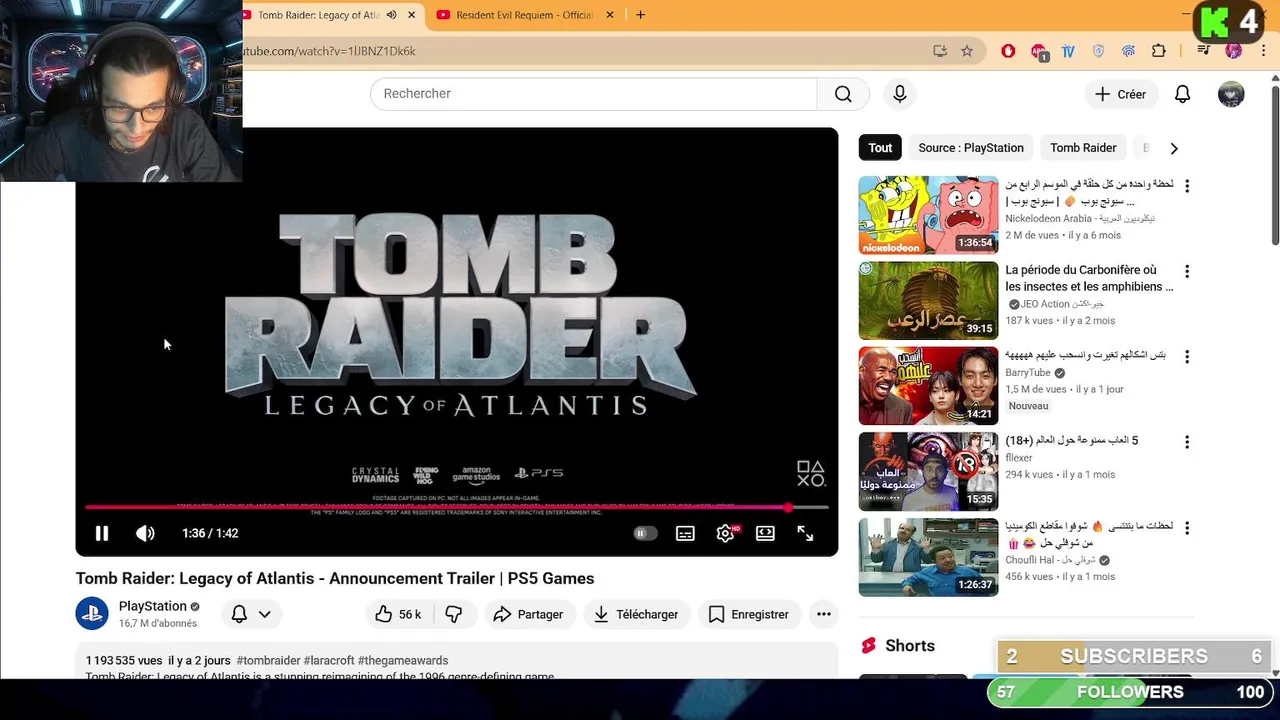Viewport: 1280px width, 720px height.
Task: Select the Tomb Raider filter chip
Action: click(1083, 148)
